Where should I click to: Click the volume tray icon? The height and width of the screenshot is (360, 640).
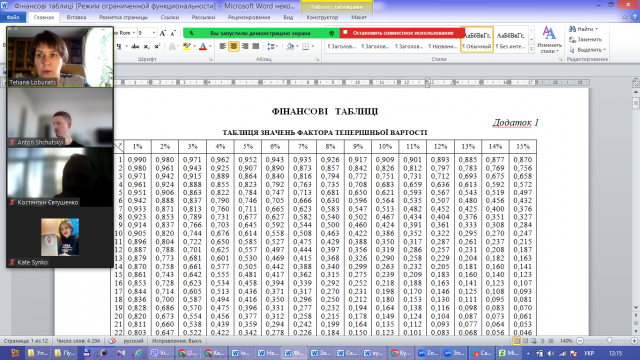pos(551,353)
